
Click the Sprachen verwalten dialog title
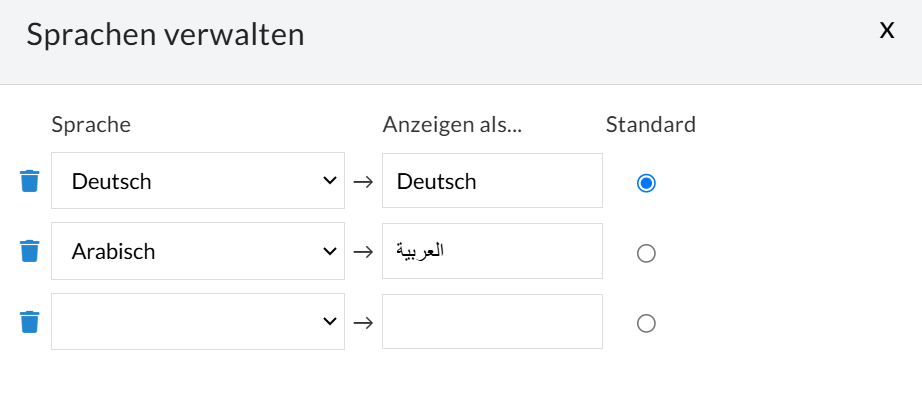pyautogui.click(x=165, y=35)
